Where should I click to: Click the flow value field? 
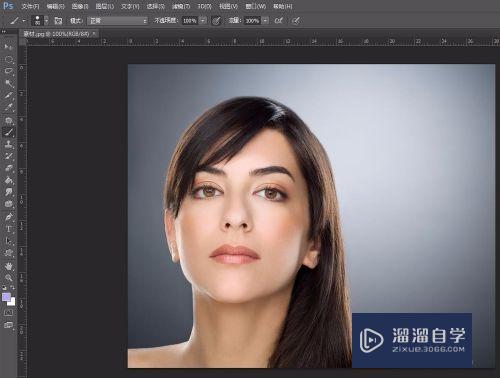click(253, 21)
